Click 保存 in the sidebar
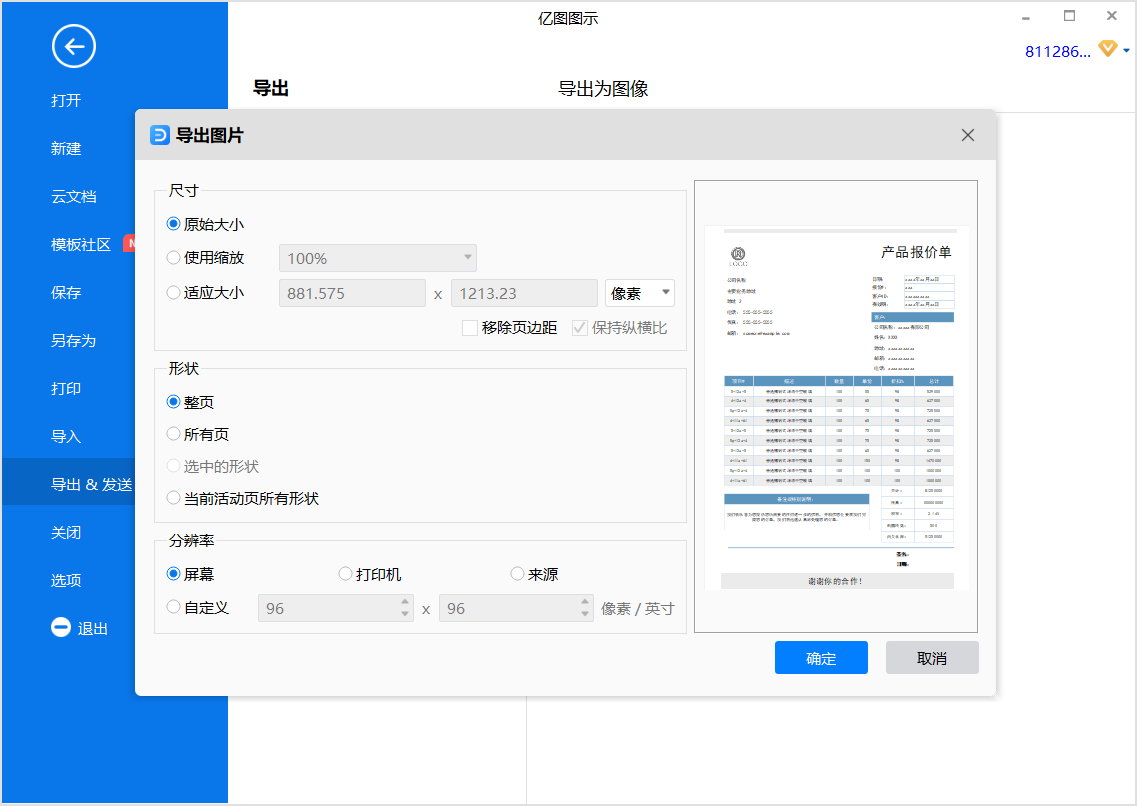 point(66,292)
